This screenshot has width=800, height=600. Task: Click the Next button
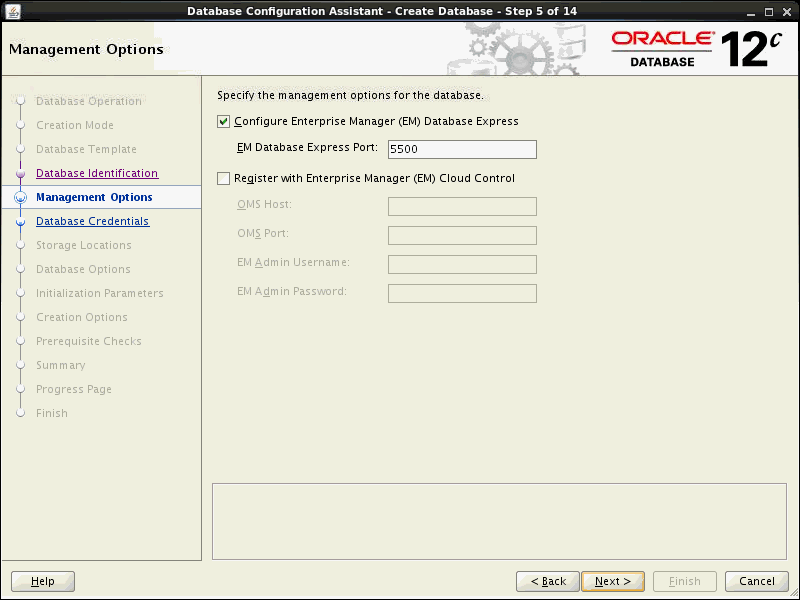pos(613,581)
